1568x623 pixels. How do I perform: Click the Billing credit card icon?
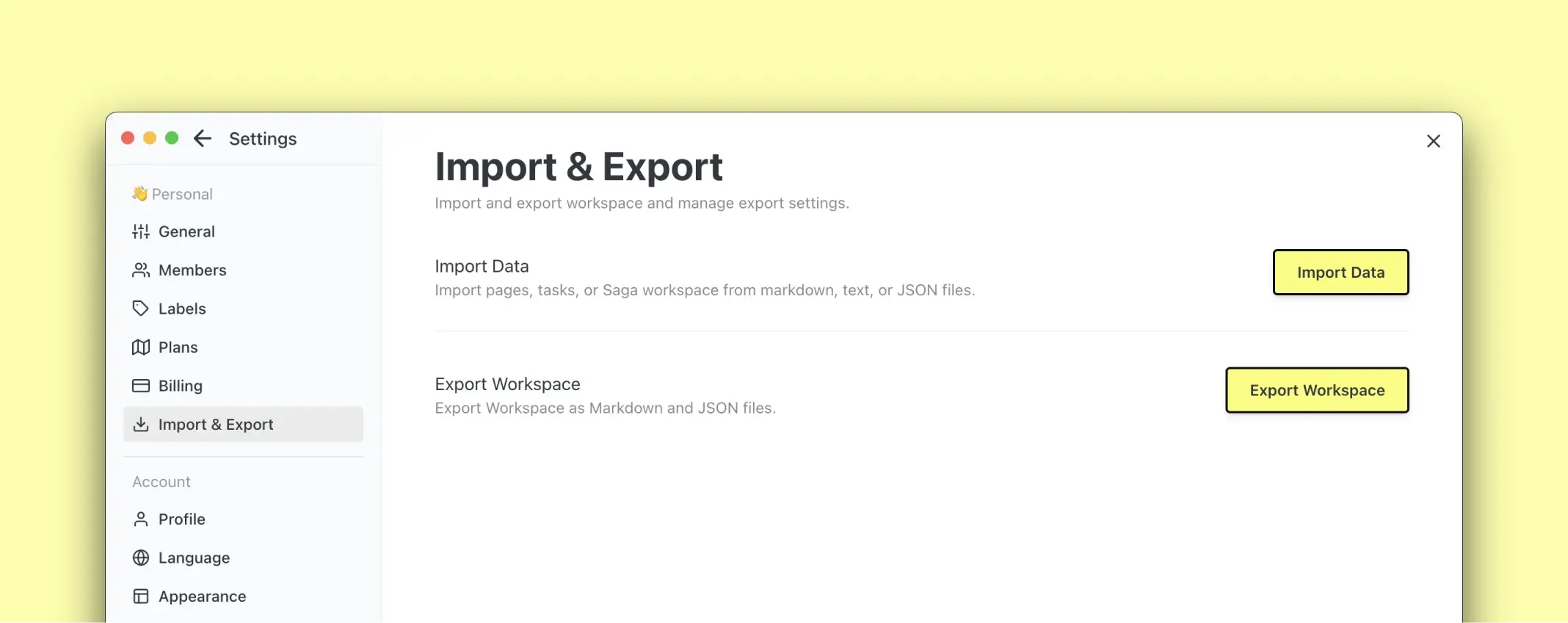141,386
